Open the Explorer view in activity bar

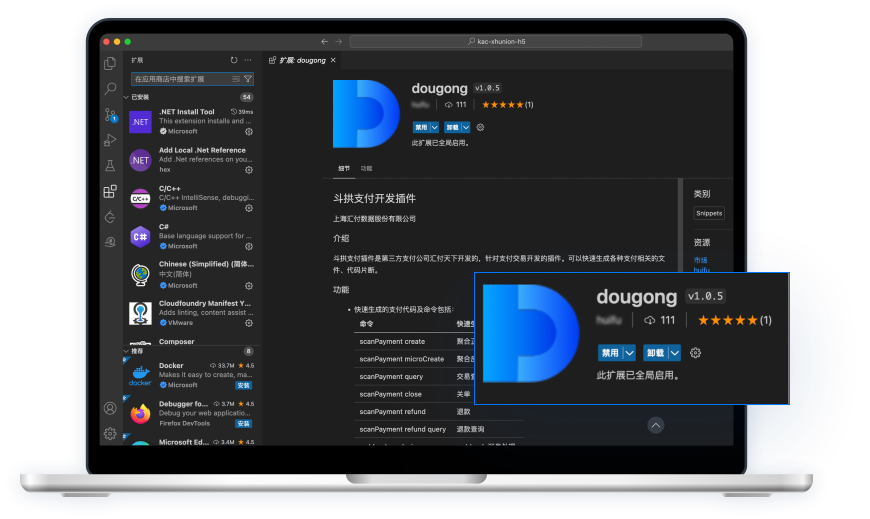[x=110, y=63]
